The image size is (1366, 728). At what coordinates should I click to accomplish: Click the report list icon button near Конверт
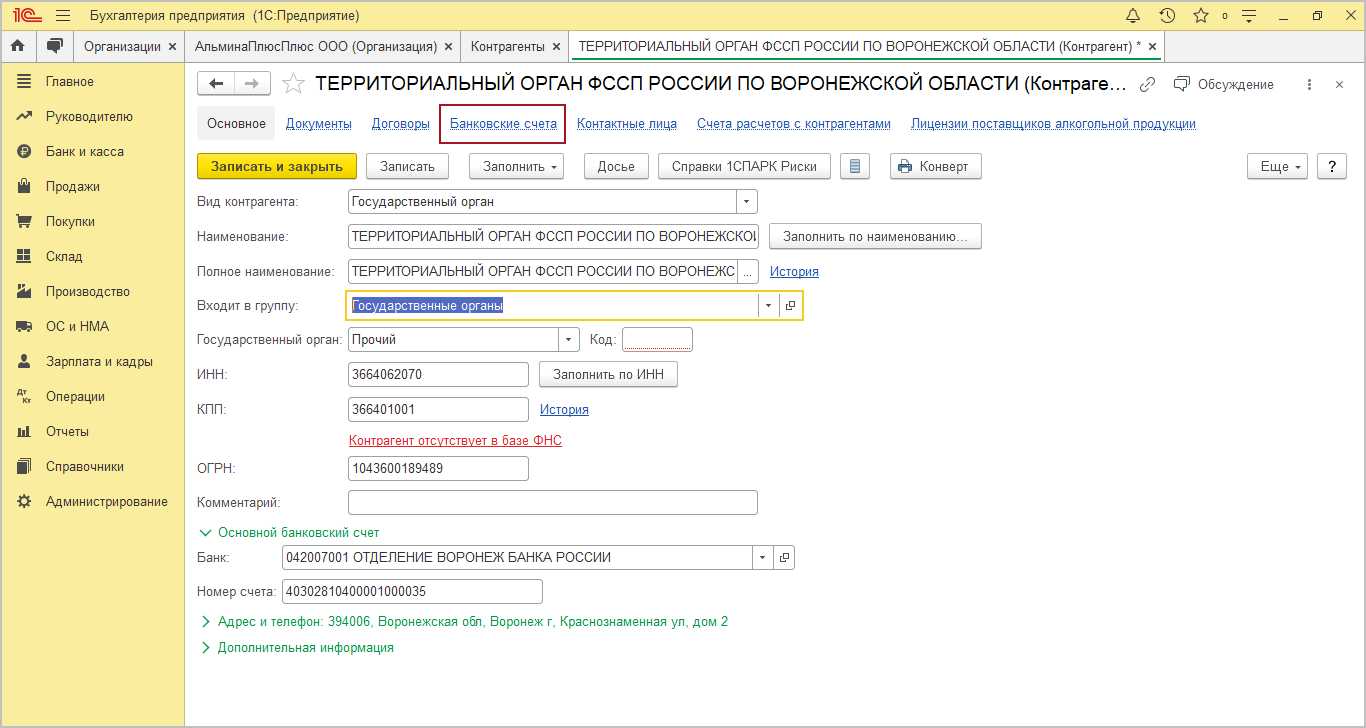tap(854, 166)
